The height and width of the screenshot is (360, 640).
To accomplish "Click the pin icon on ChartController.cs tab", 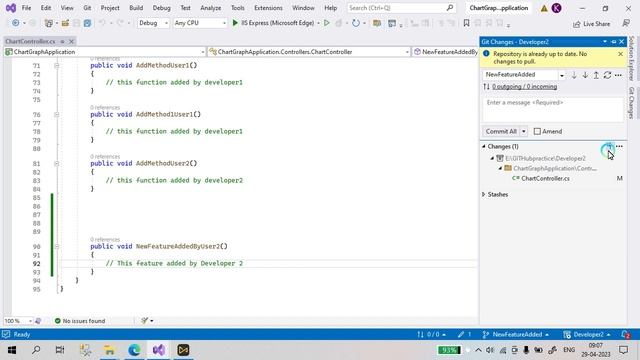I will click(x=62, y=41).
